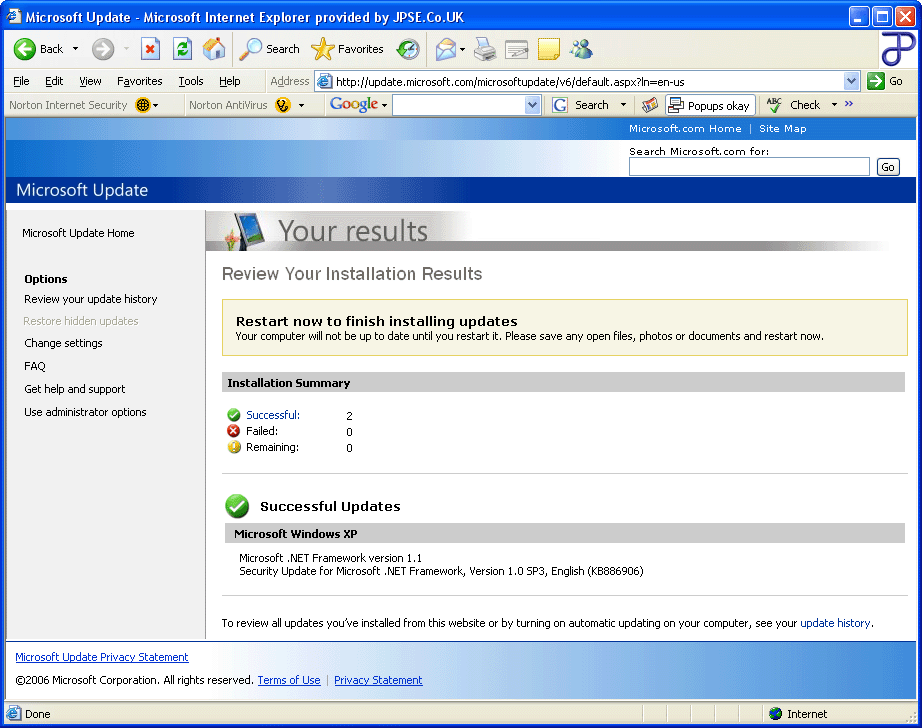This screenshot has width=922, height=728.
Task: Open the Back button history dropdown arrow
Action: click(75, 49)
